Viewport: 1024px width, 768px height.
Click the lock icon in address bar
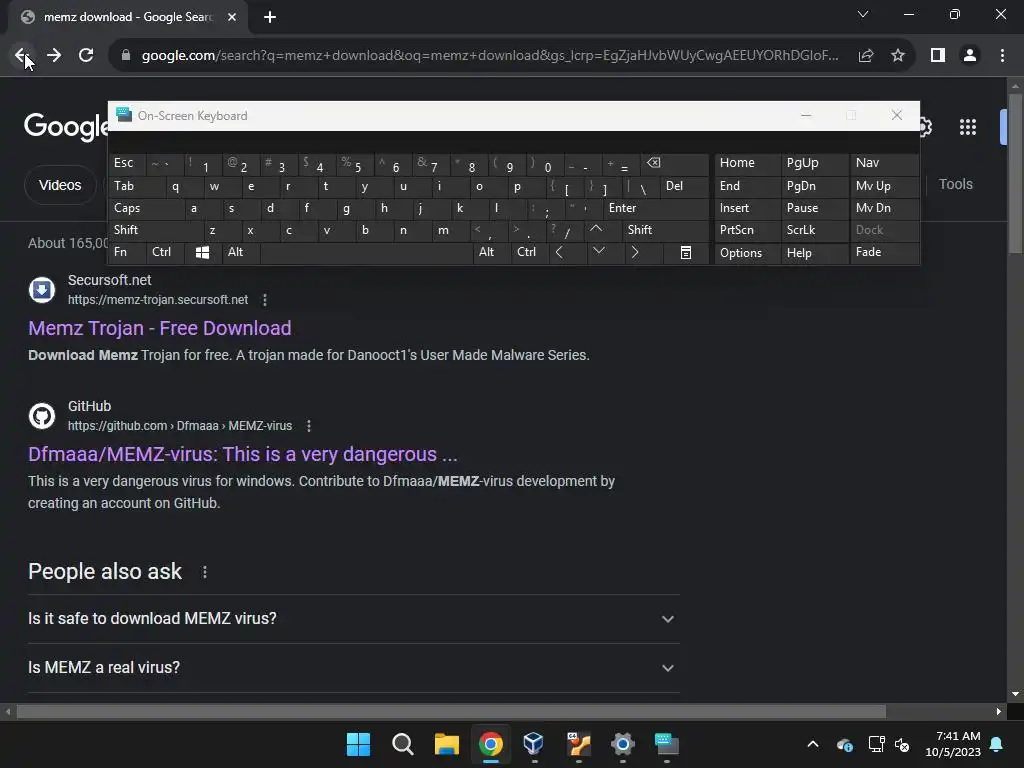pos(126,56)
